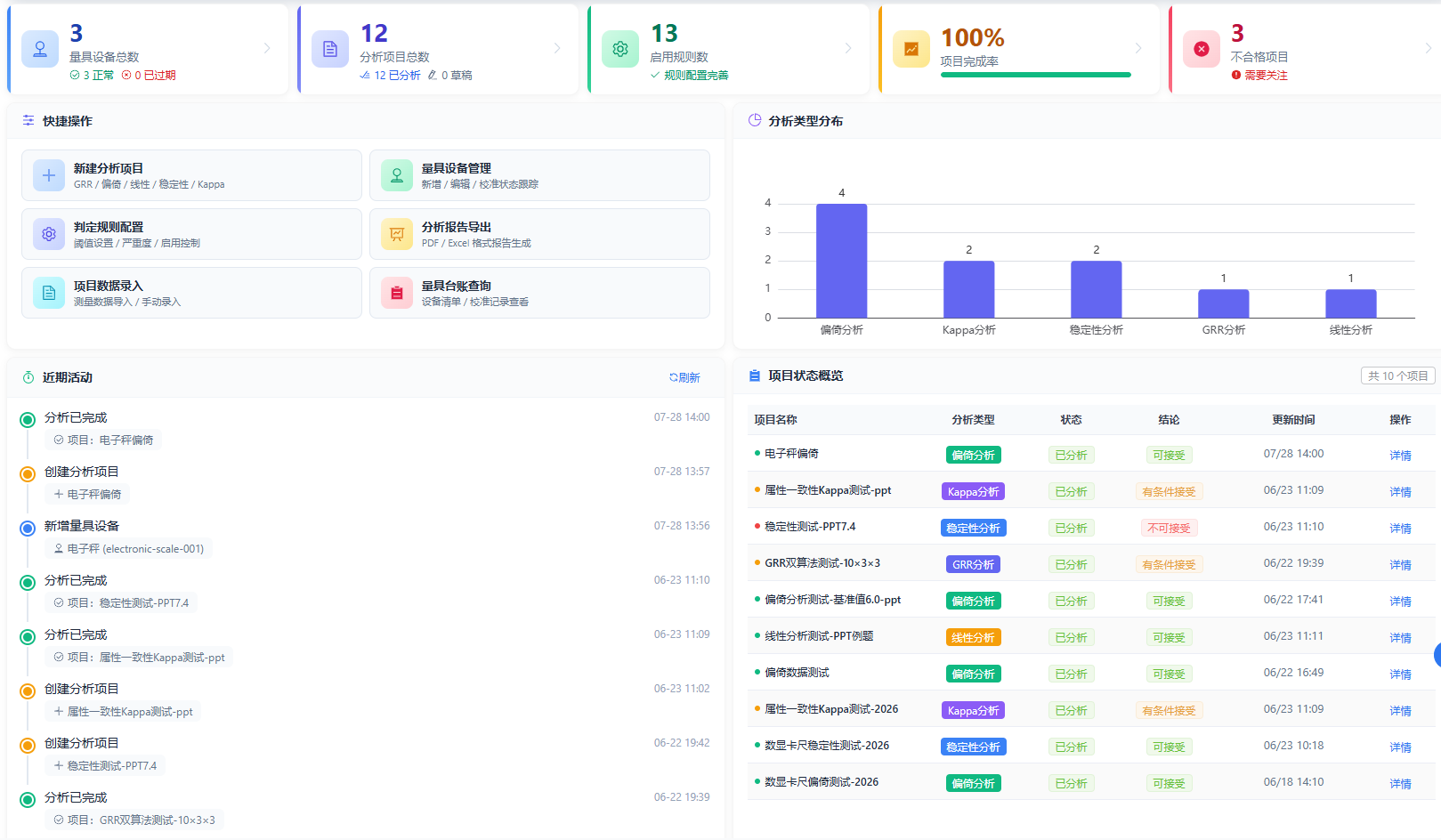Click the 线性分析 bar in chart
The image size is (1441, 840).
1350,303
